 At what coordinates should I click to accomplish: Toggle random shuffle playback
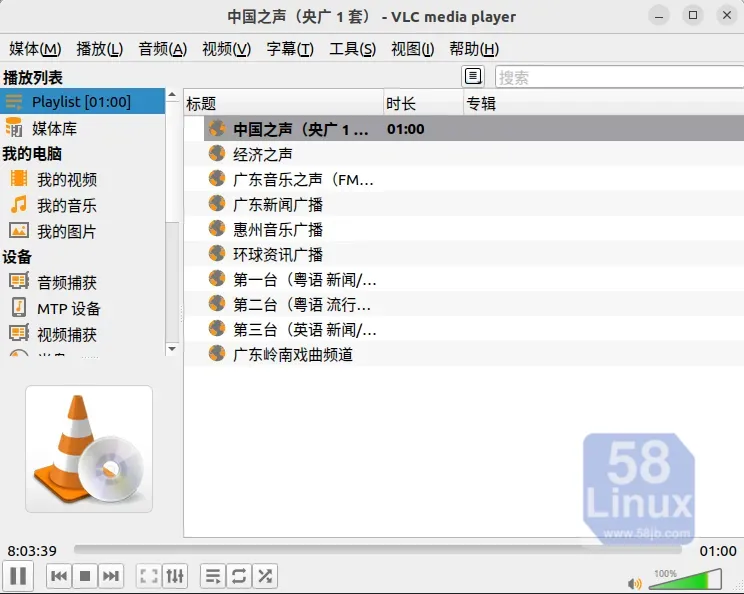click(265, 576)
